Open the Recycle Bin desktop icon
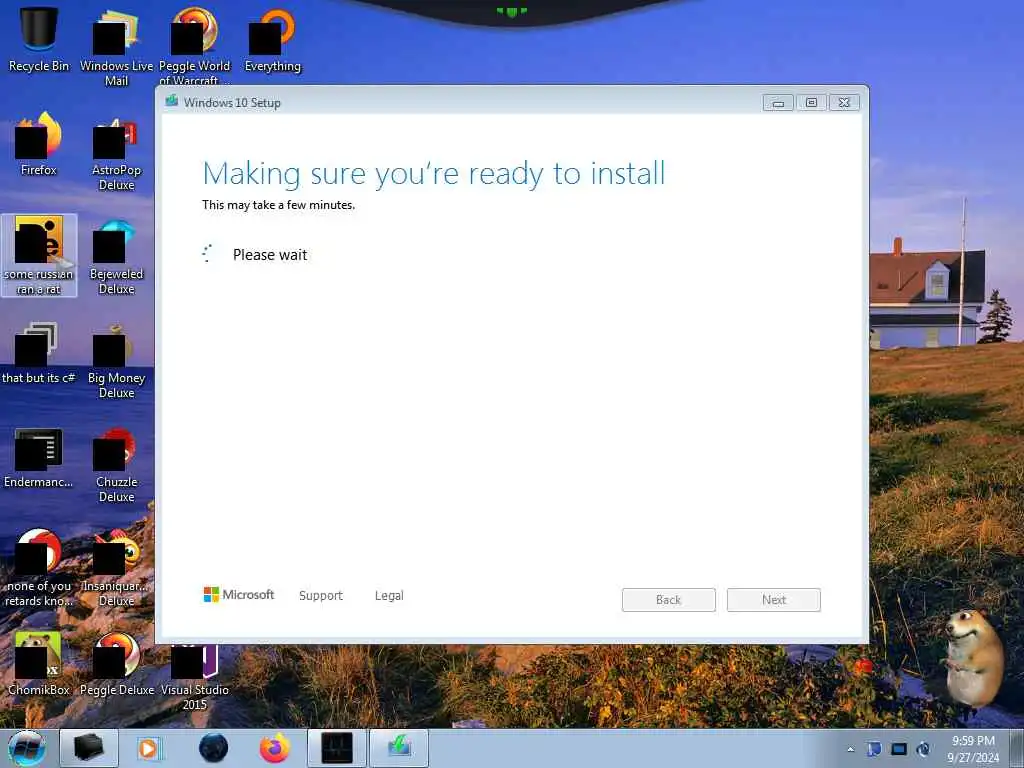This screenshot has height=768, width=1024. coord(39,38)
